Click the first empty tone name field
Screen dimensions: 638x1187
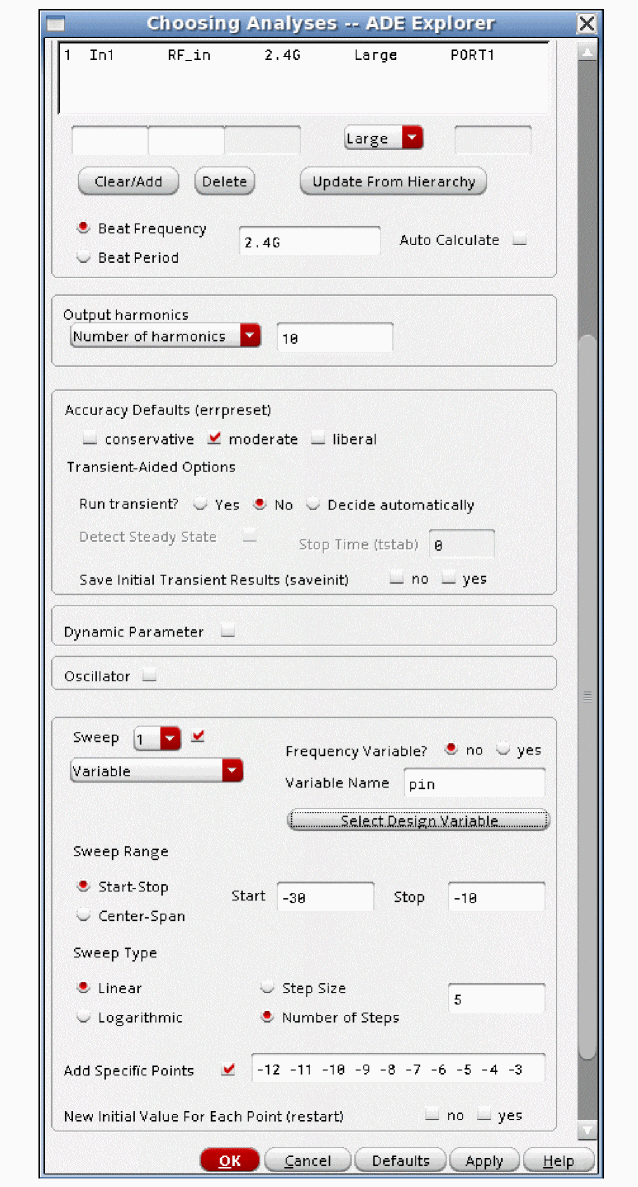(110, 140)
